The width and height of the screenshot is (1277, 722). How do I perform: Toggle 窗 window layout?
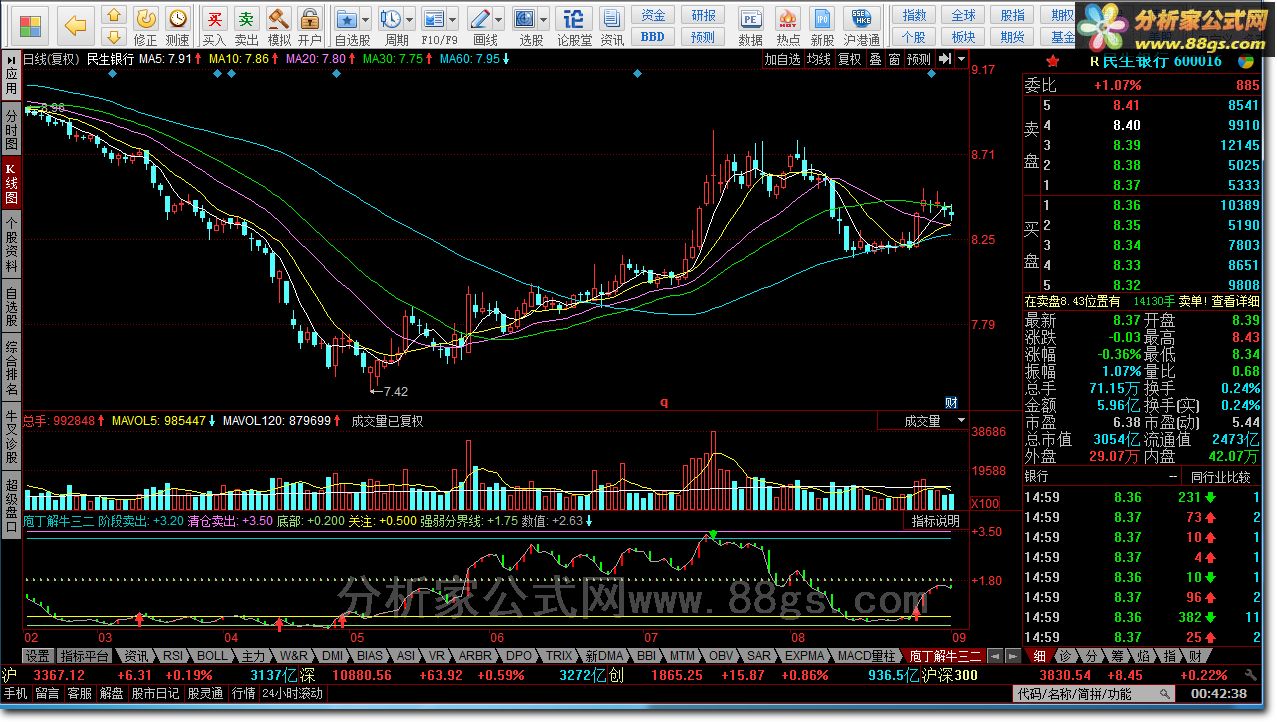[x=894, y=59]
